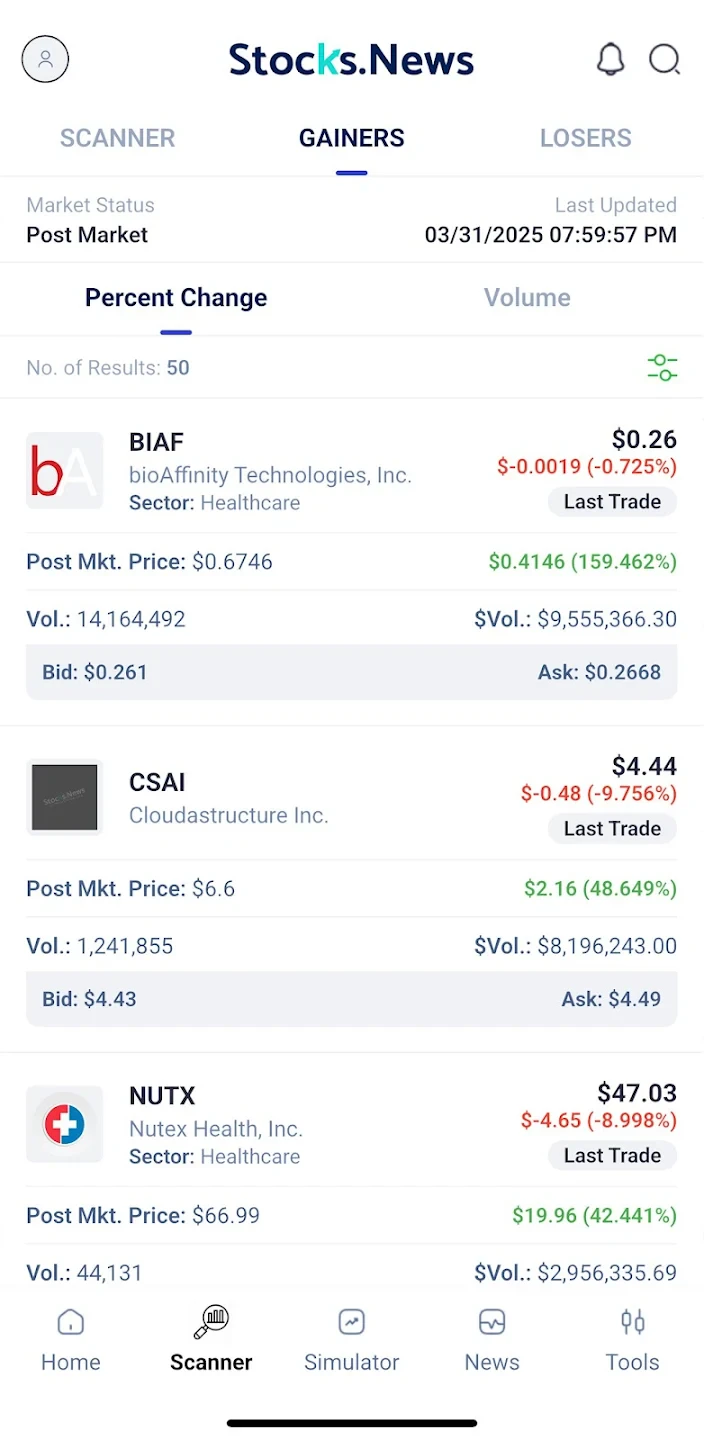This screenshot has width=704, height=1440.
Task: Open the Simulator chart icon
Action: [x=351, y=1322]
